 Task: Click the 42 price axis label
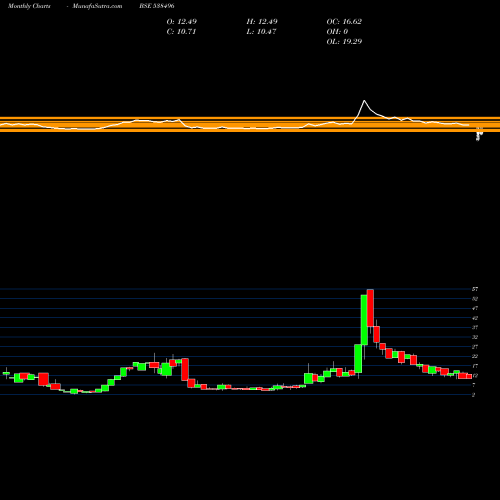pos(475,318)
